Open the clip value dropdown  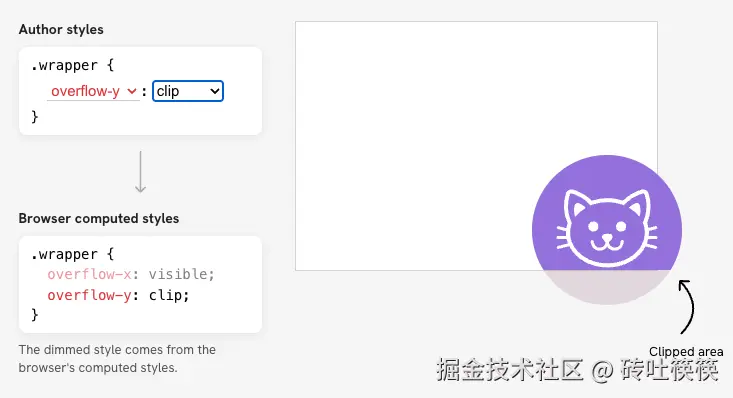pos(188,91)
